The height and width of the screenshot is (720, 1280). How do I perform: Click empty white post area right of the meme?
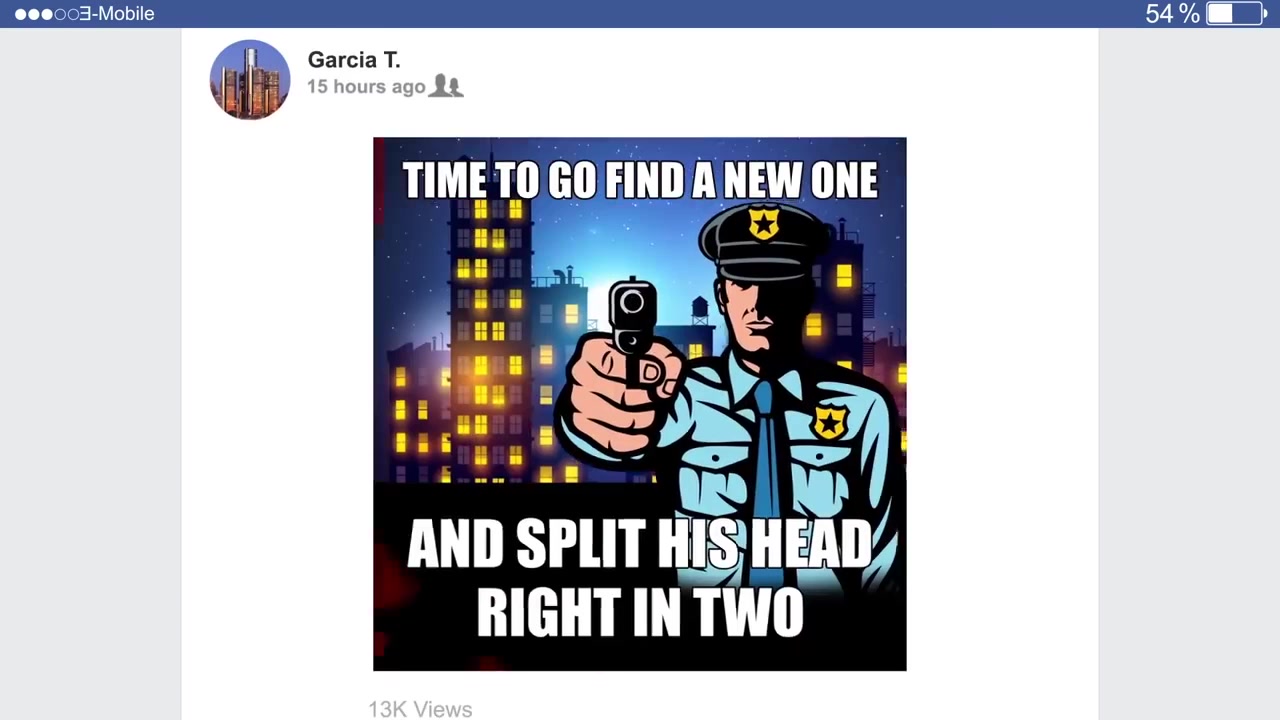1002,400
